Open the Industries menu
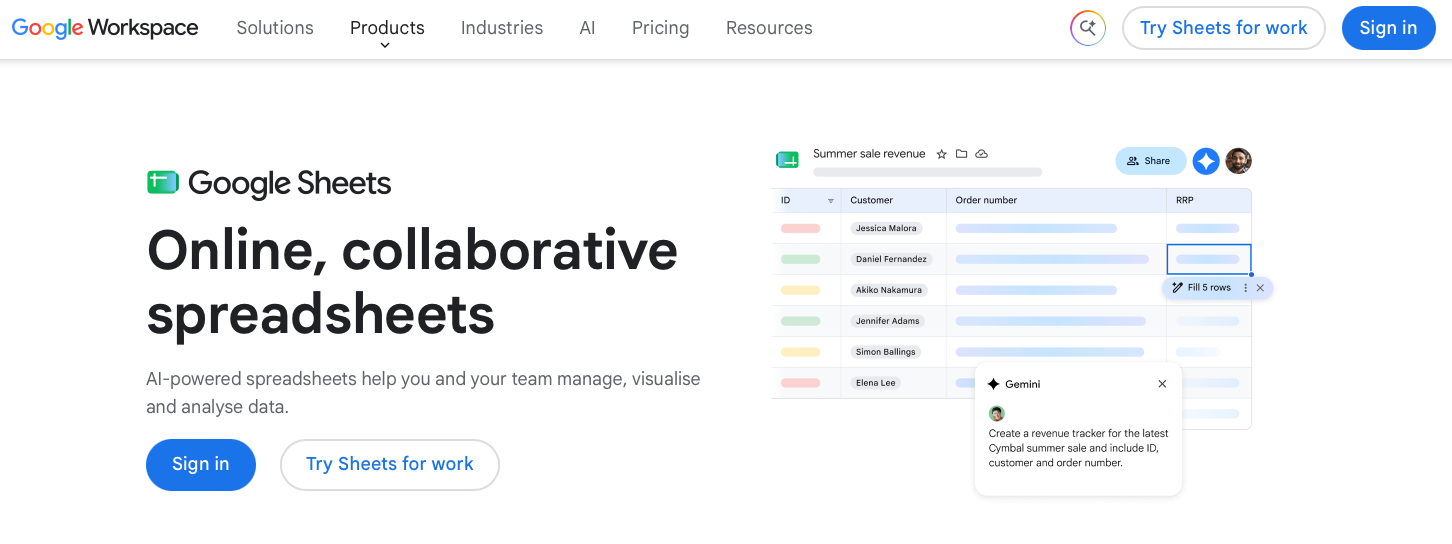 pos(502,28)
